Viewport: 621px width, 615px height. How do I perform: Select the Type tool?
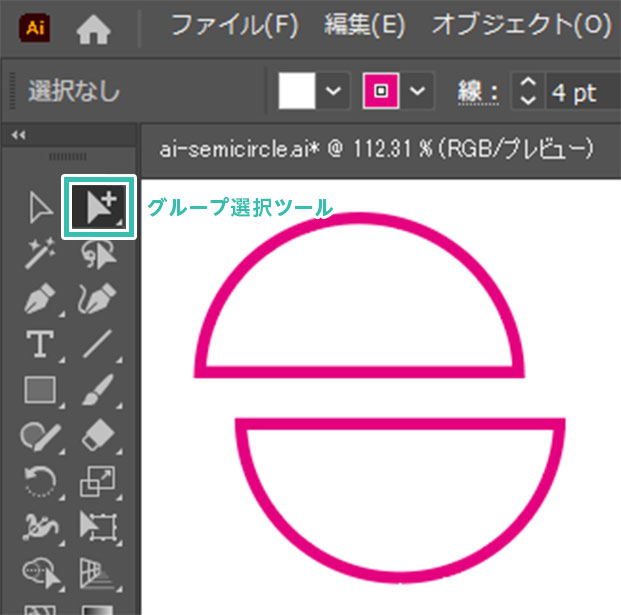coord(40,345)
